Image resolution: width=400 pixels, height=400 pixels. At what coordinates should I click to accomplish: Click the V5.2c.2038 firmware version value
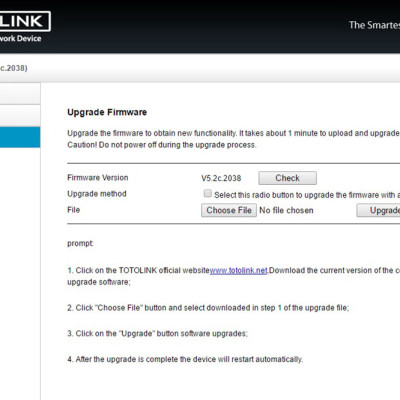(x=221, y=178)
